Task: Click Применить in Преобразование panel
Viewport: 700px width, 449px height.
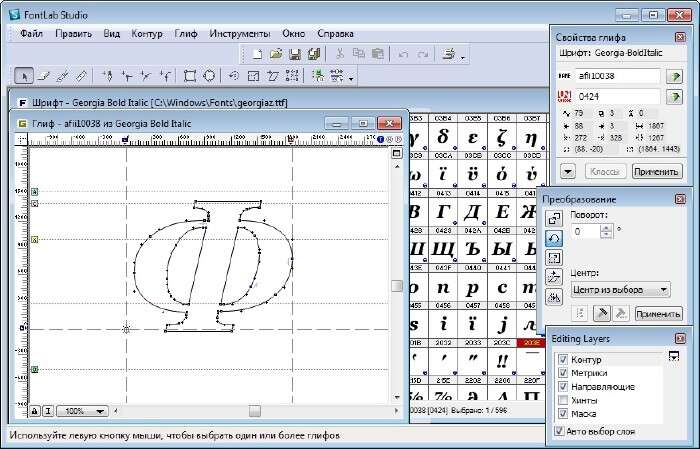Action: (x=658, y=314)
